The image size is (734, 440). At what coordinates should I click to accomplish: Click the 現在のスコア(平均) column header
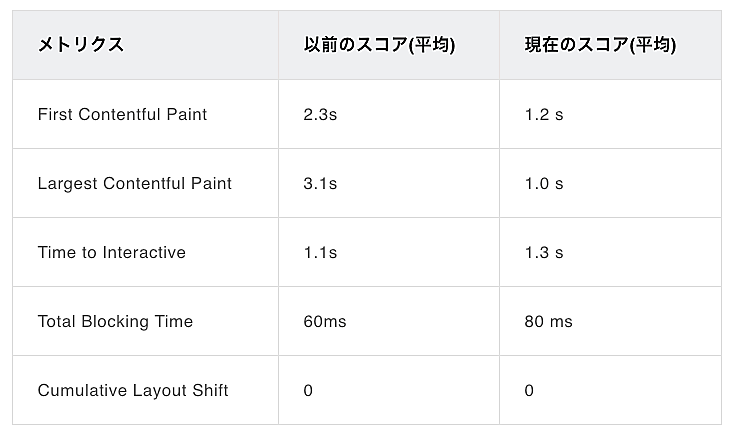click(600, 45)
